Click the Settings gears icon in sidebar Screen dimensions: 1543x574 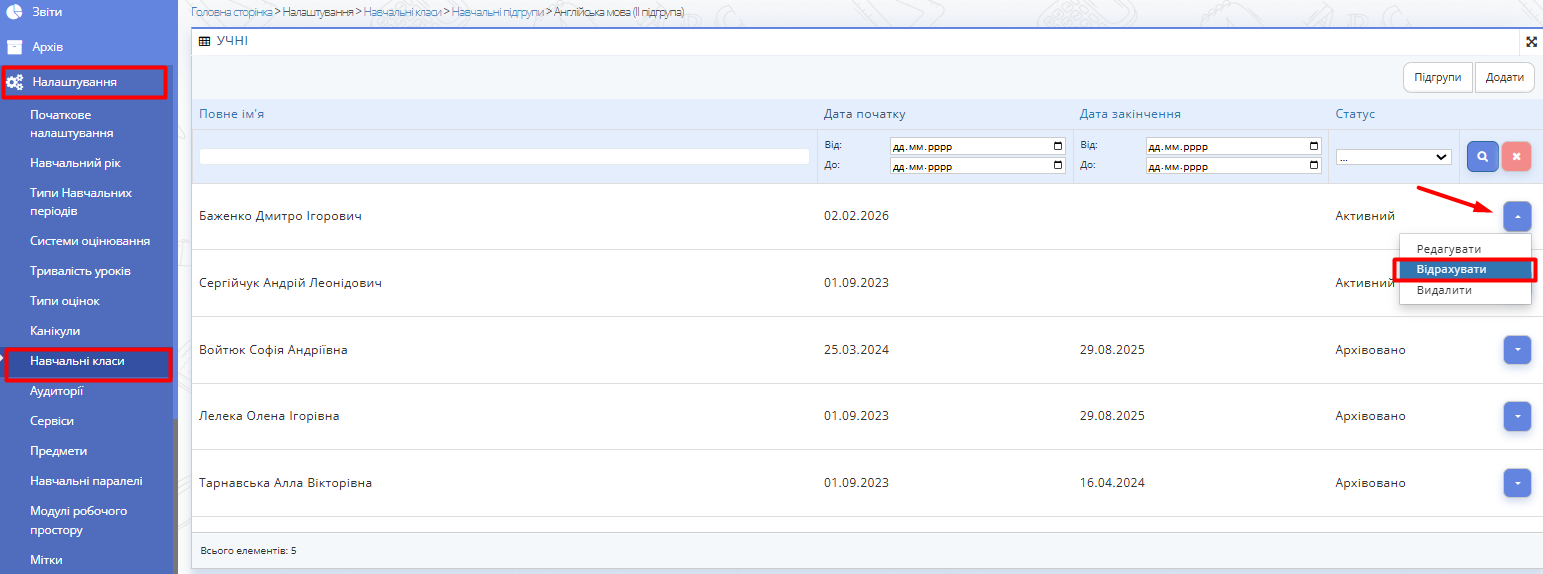click(15, 82)
